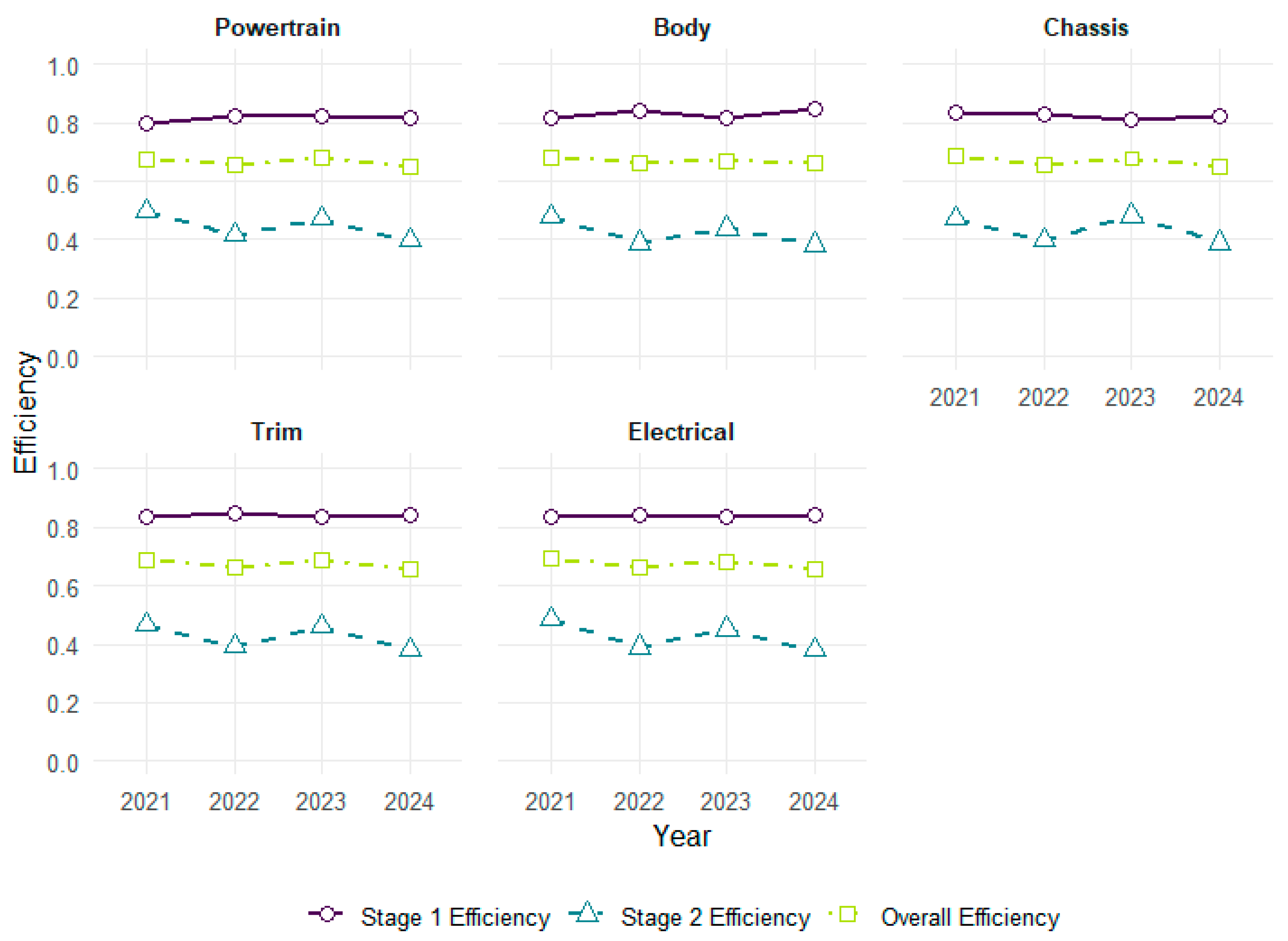Click the Electrical panel title

pos(681,432)
